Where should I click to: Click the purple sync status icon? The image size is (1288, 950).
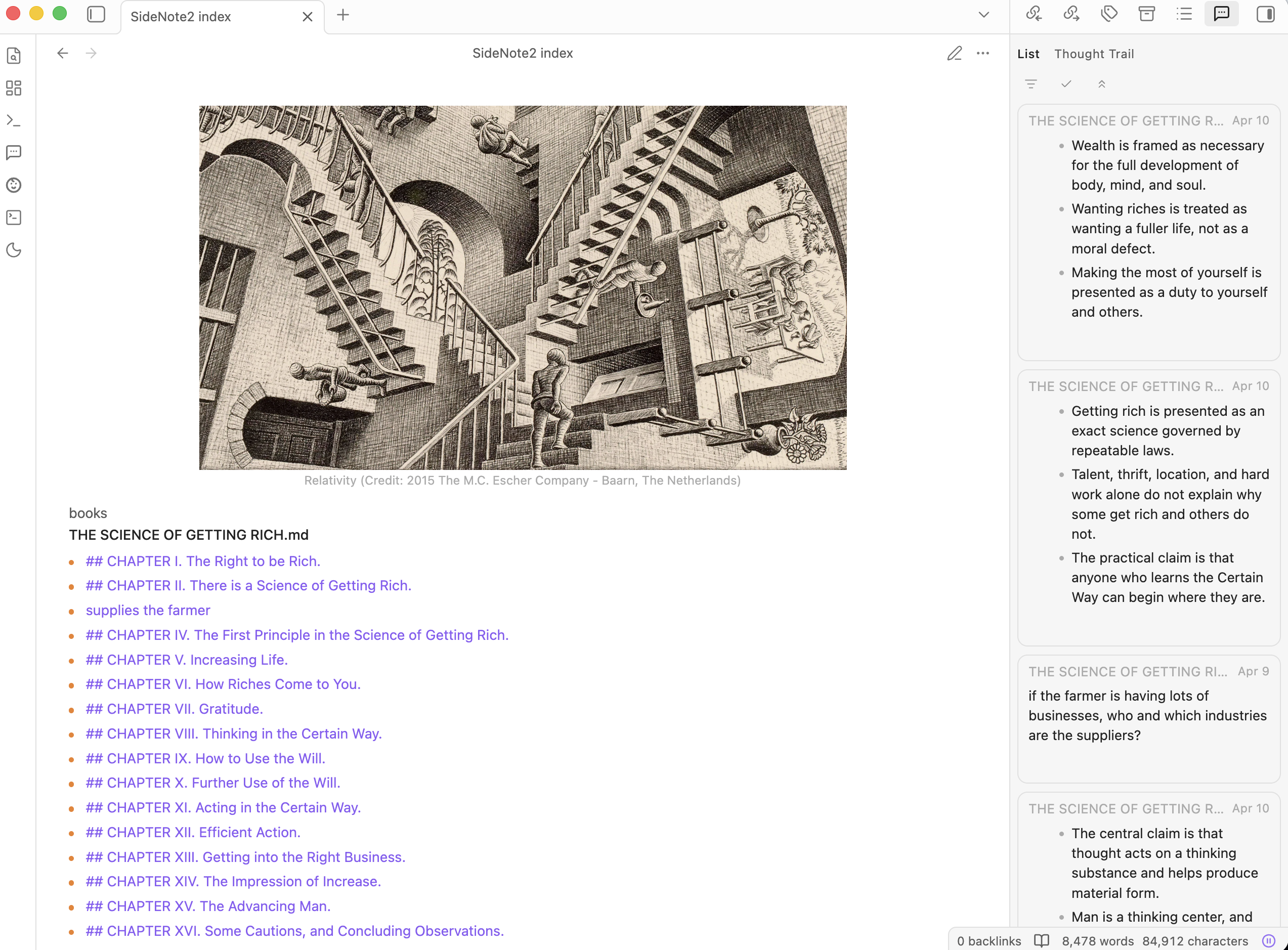tap(1267, 941)
